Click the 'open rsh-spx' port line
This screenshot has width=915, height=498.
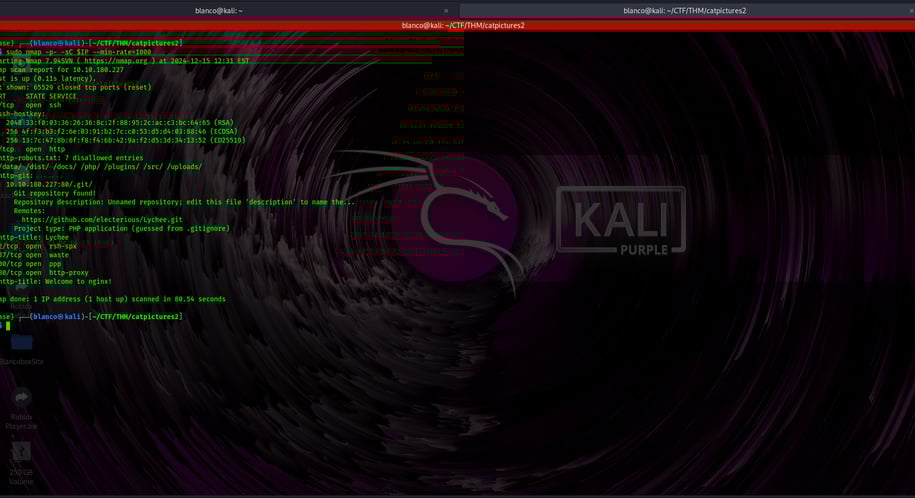(39, 246)
